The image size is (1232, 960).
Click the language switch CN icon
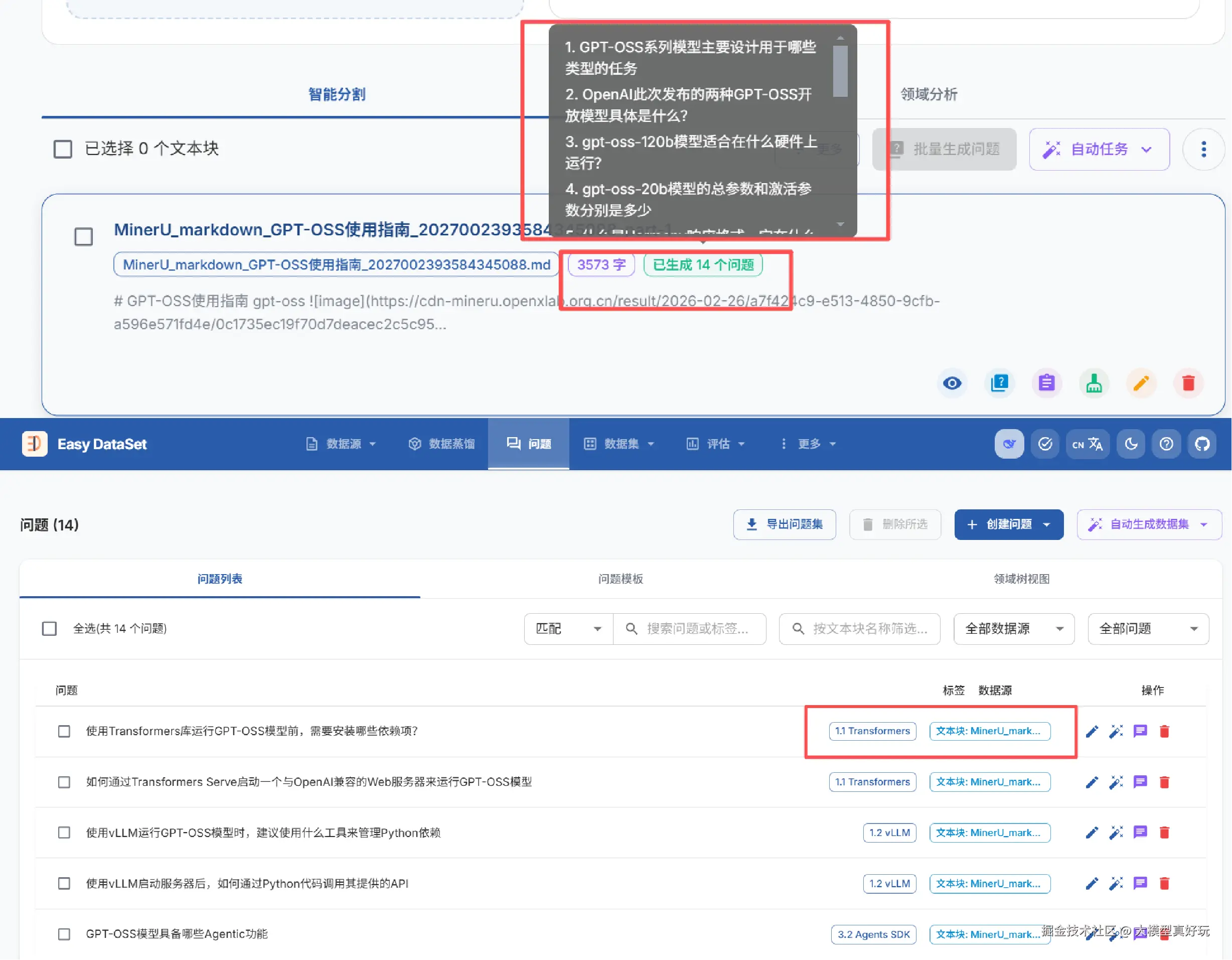pos(1087,444)
